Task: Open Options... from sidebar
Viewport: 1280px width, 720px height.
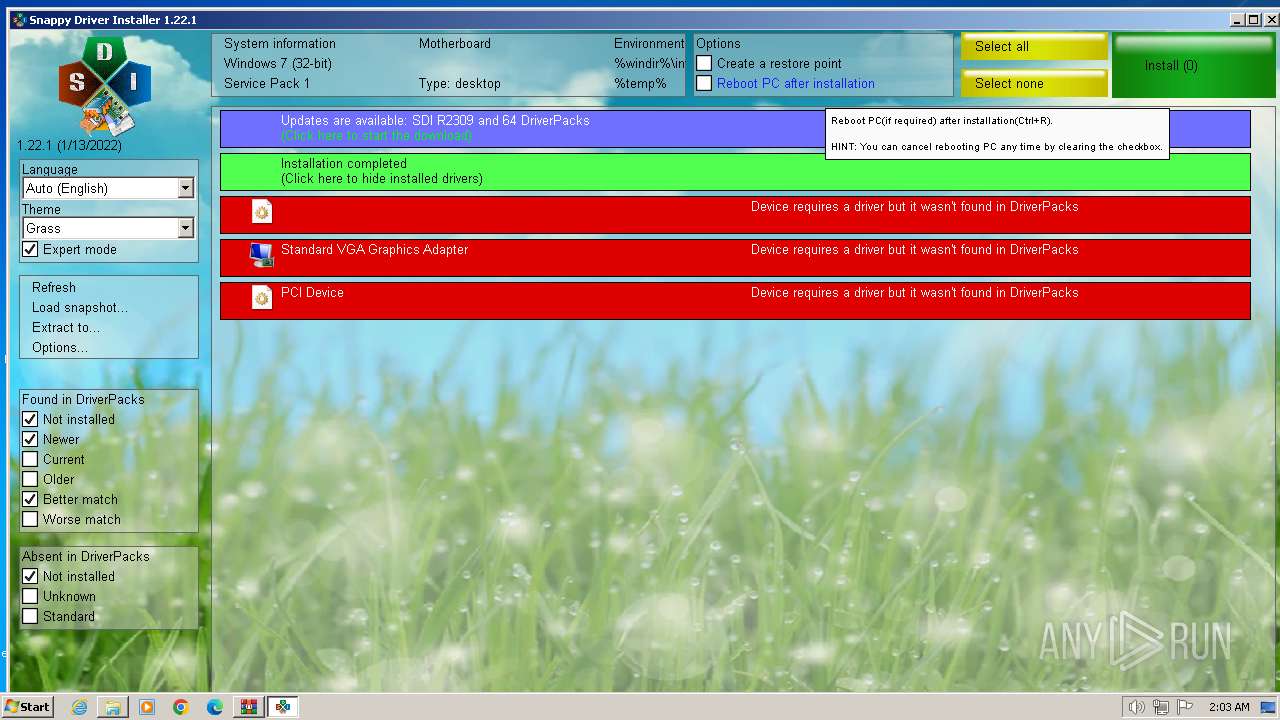Action: (x=60, y=347)
